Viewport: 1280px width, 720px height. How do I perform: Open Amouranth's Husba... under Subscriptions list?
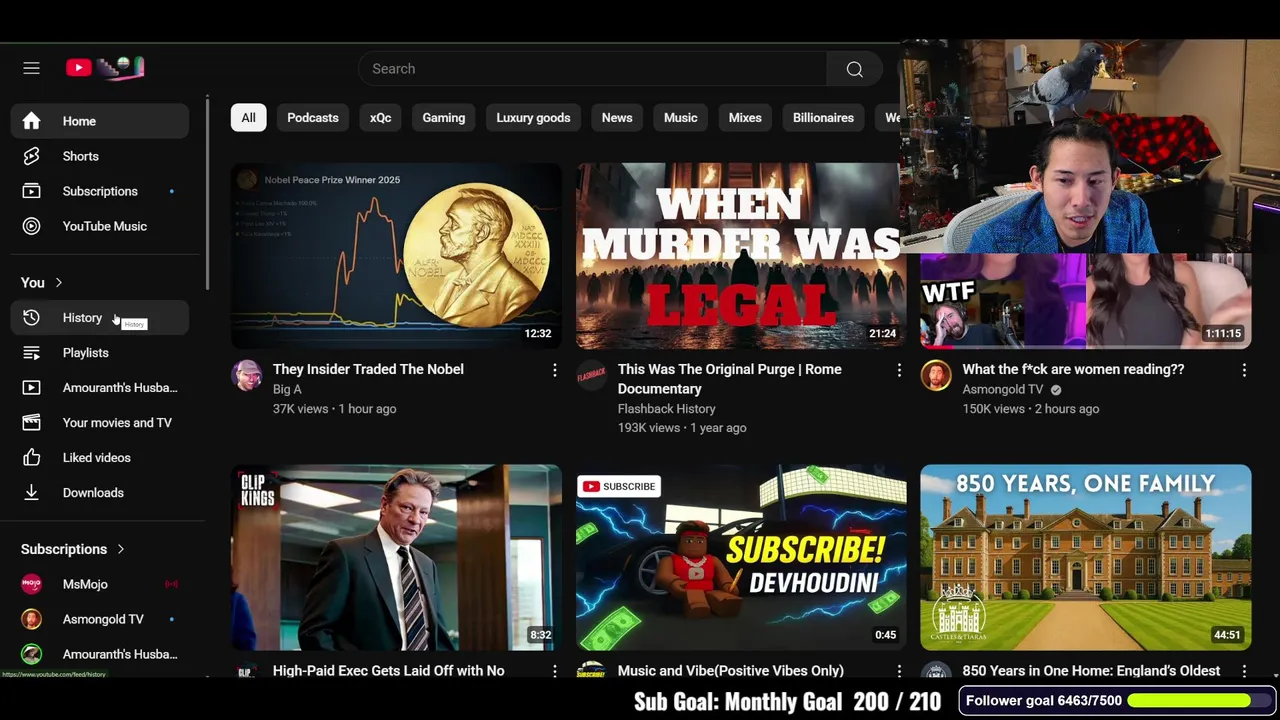tap(100, 654)
